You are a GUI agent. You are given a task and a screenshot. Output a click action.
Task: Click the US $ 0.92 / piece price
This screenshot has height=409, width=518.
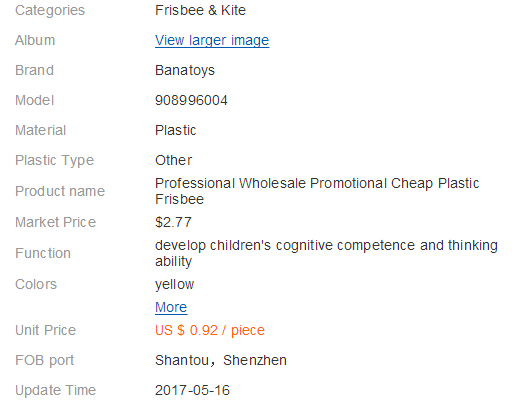point(210,330)
